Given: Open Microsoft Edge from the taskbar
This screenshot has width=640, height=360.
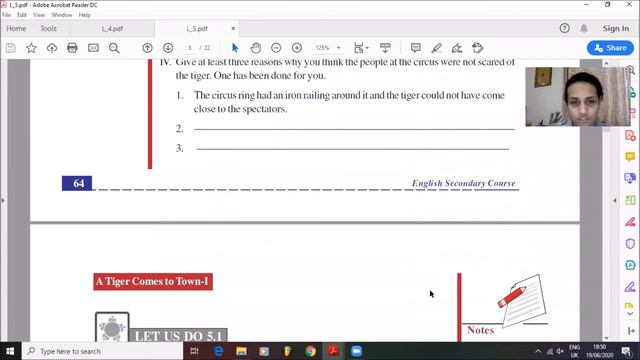Looking at the screenshot, I should (x=219, y=351).
